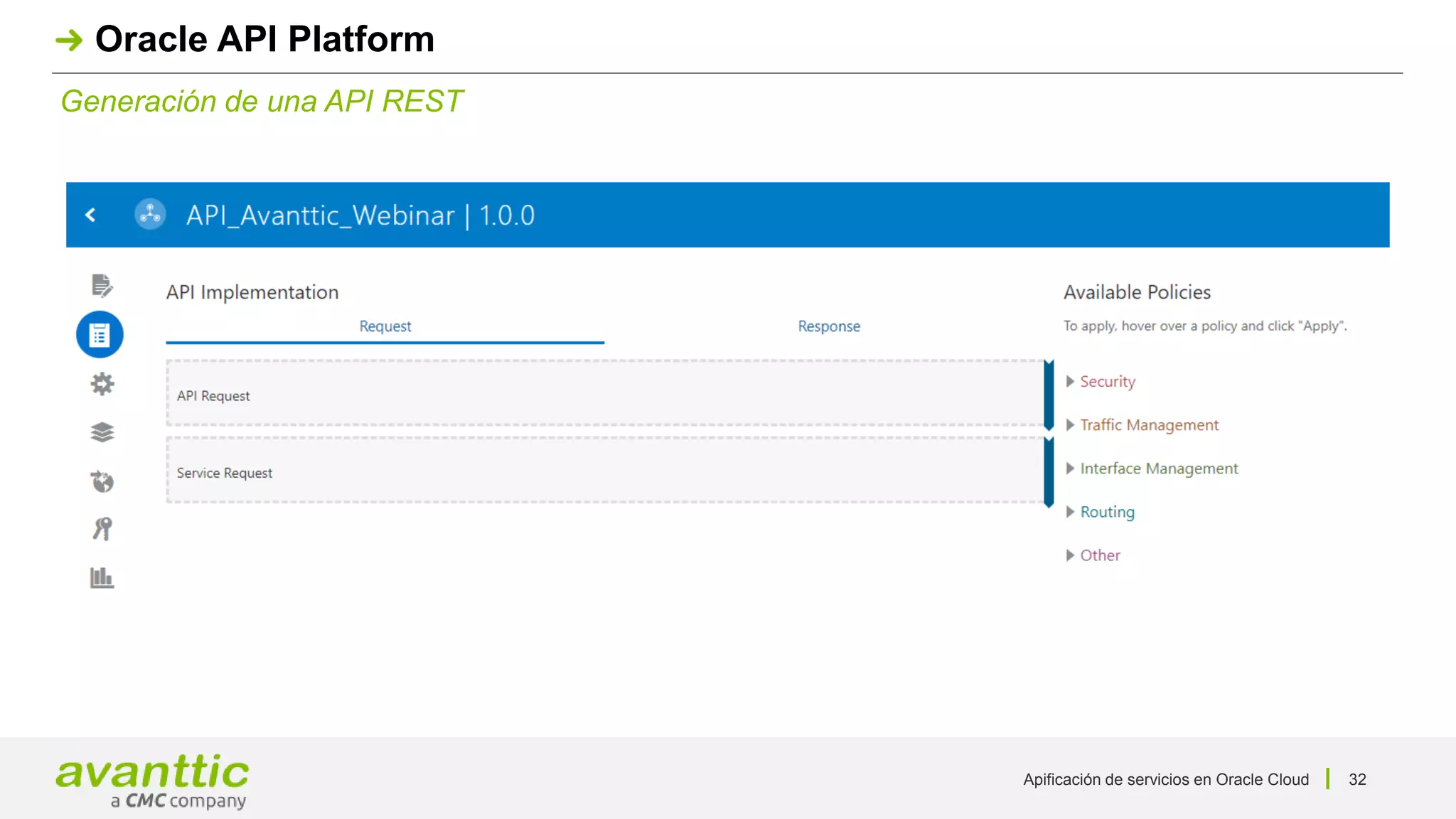Expand the Other policies arrow
Viewport: 1456px width, 819px height.
pos(1070,555)
